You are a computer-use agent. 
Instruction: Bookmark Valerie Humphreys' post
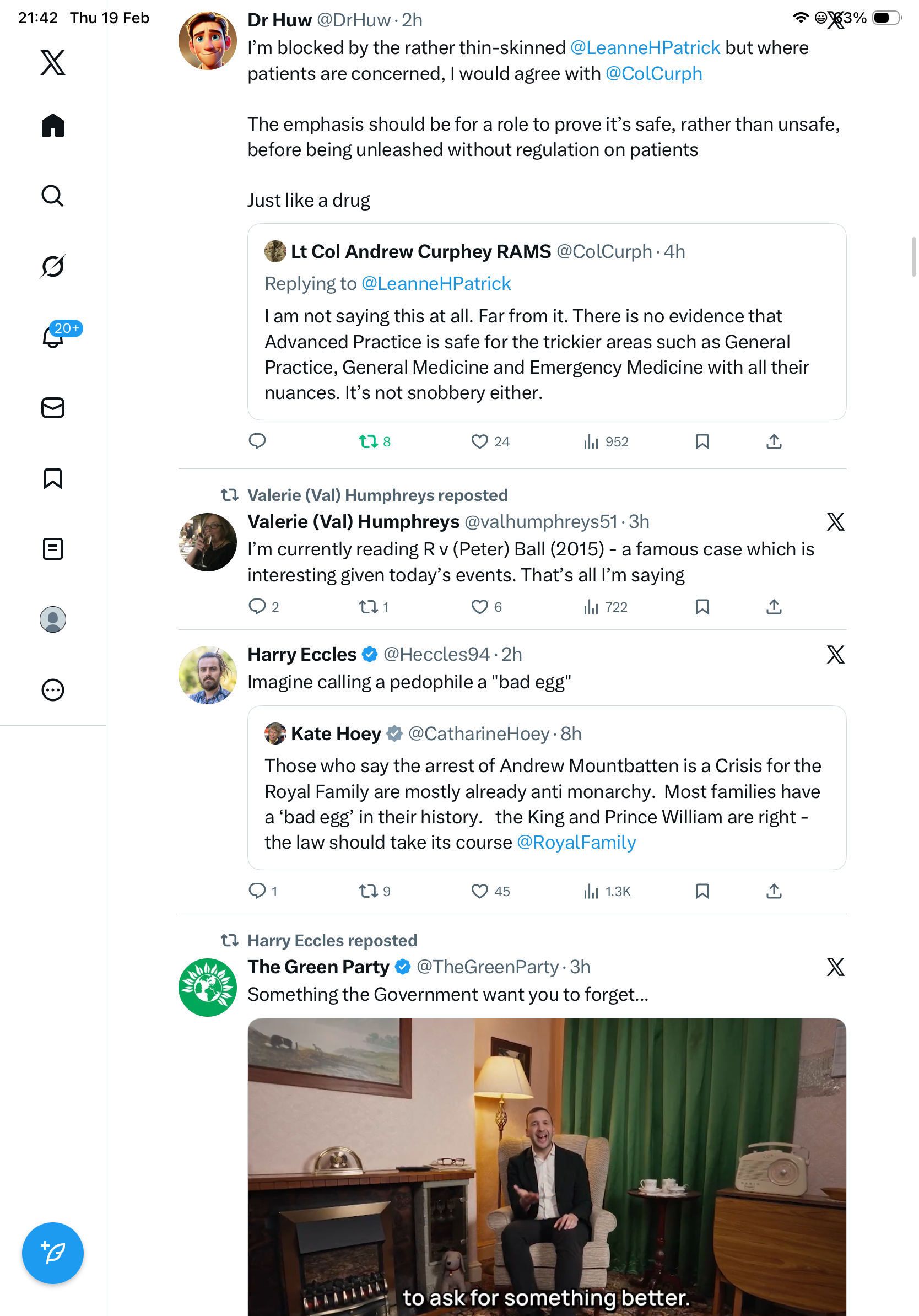[702, 606]
